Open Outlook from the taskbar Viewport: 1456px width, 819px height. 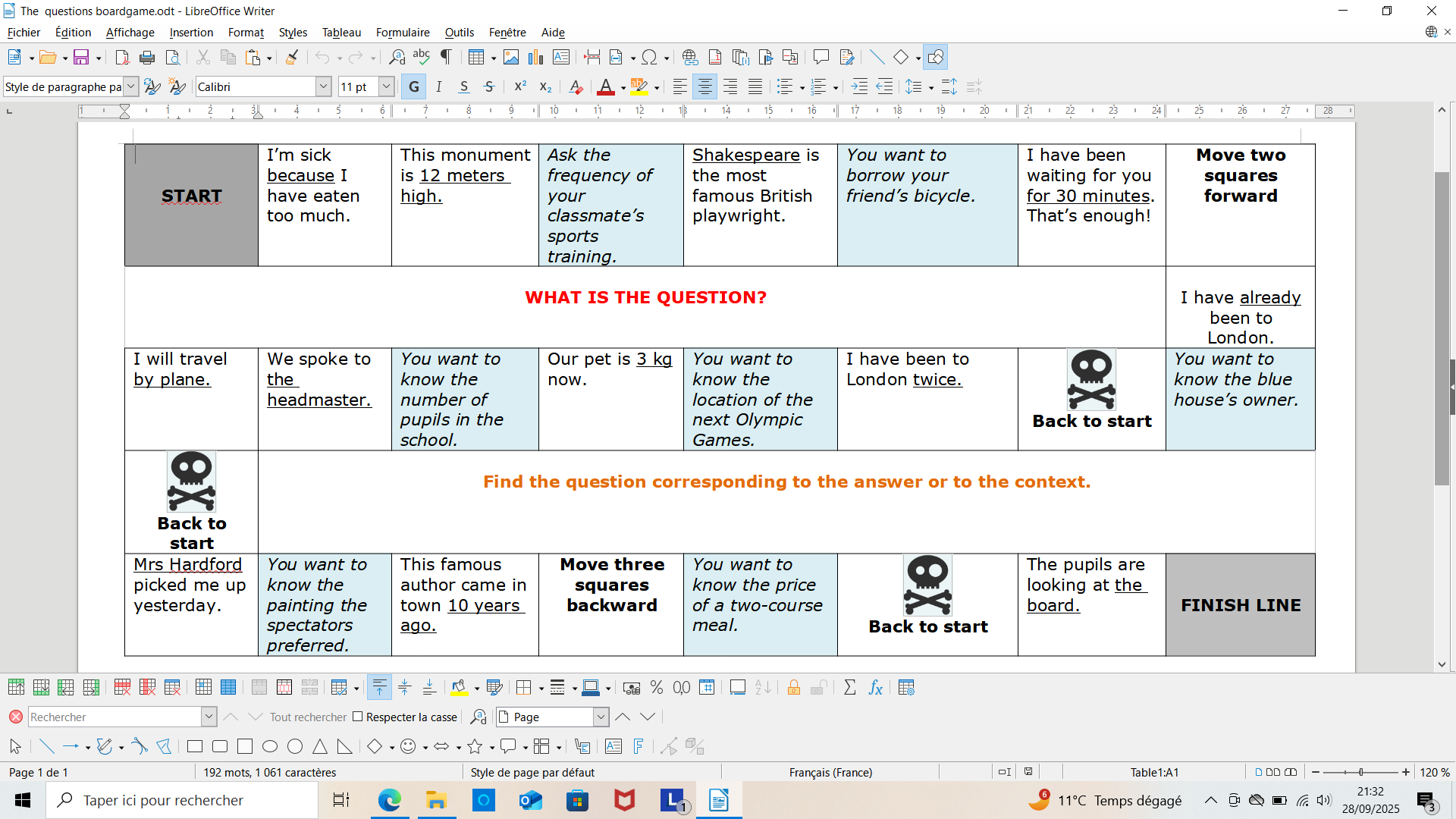(x=531, y=800)
